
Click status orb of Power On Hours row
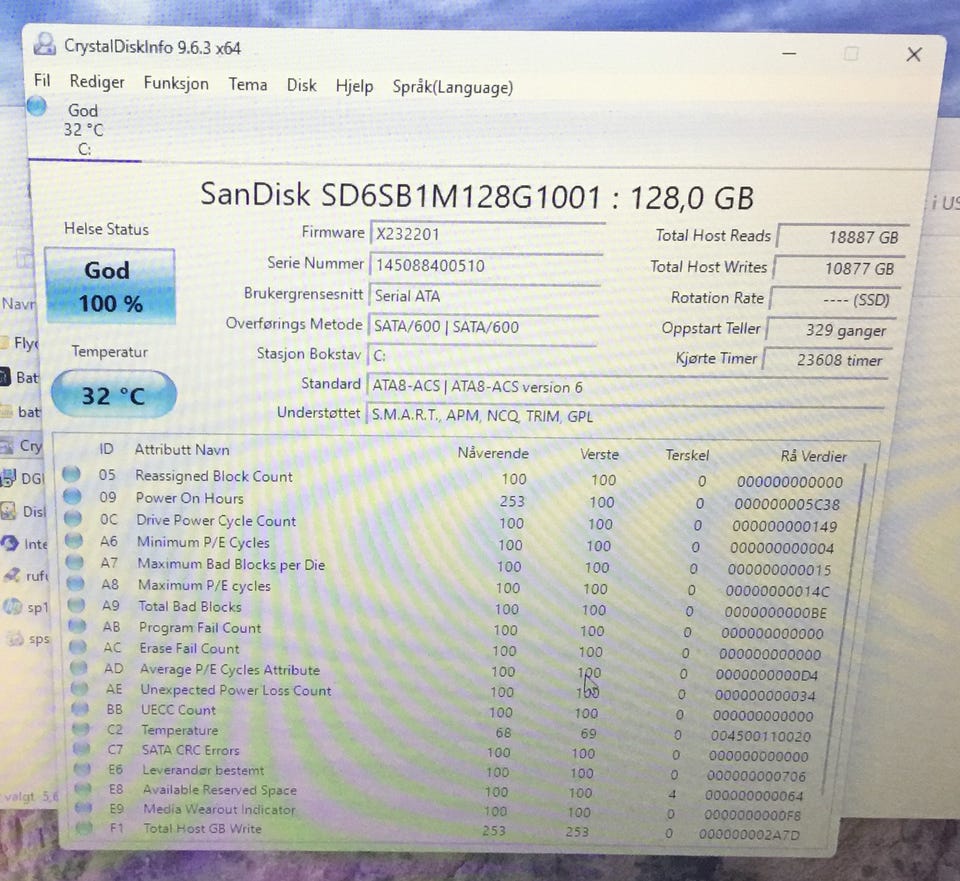coord(72,495)
